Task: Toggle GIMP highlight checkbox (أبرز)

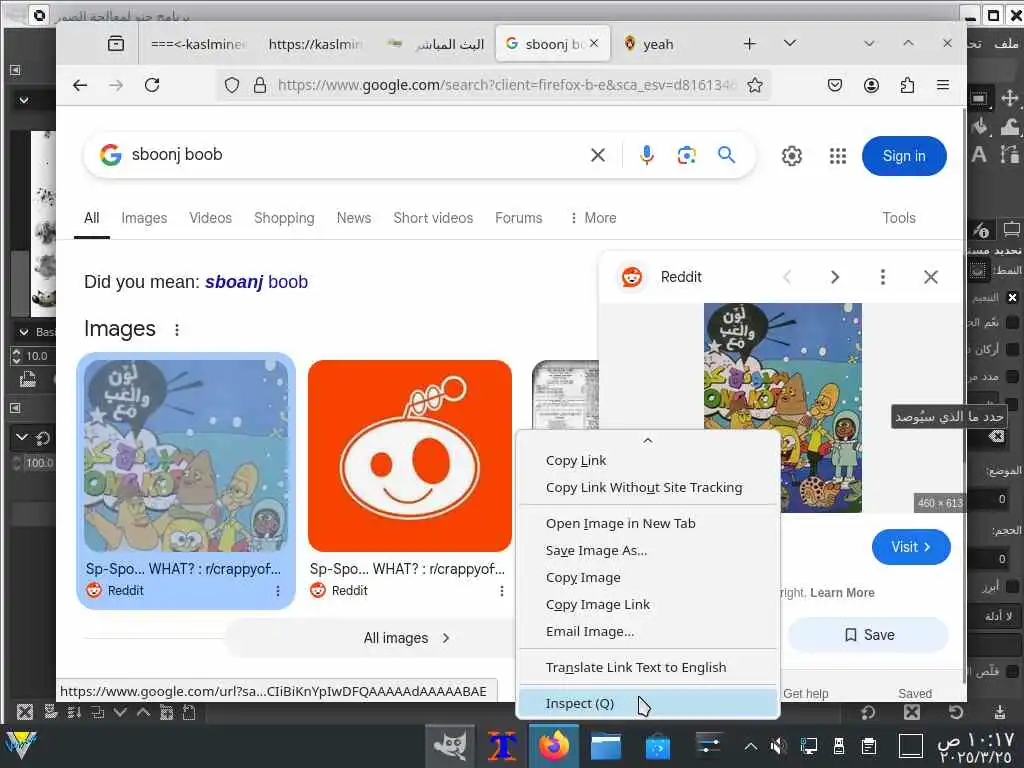Action: pyautogui.click(x=1013, y=586)
